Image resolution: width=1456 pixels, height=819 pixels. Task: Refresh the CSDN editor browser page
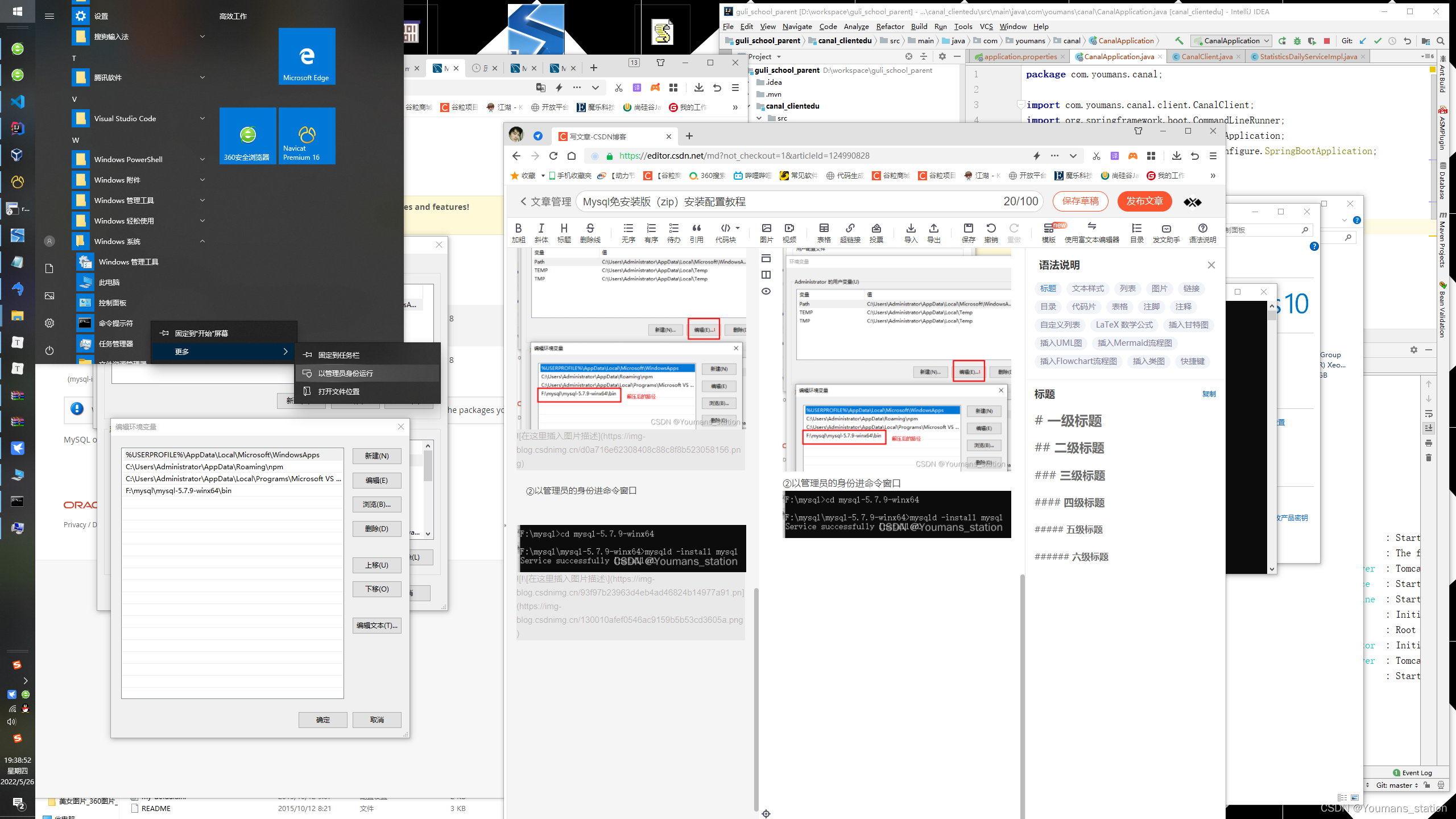553,156
